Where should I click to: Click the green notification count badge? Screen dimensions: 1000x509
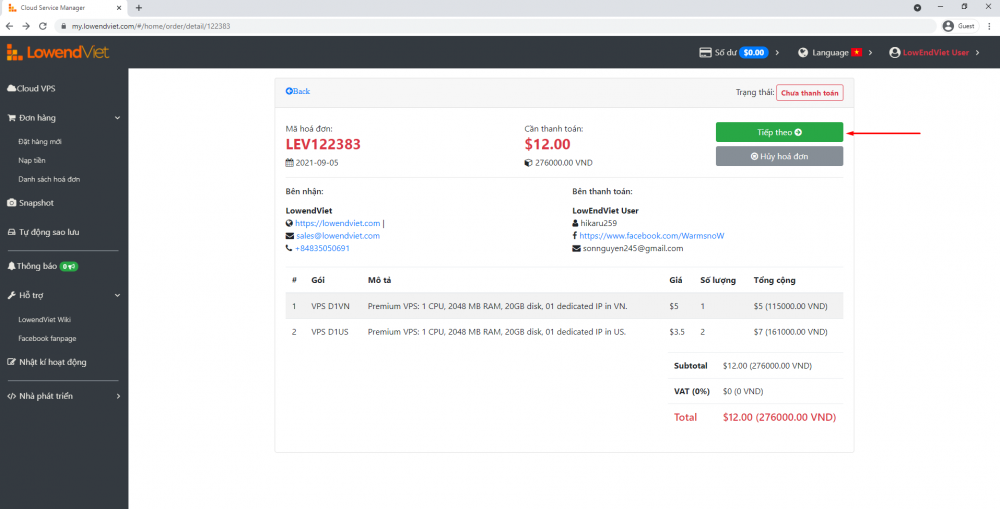(x=69, y=266)
